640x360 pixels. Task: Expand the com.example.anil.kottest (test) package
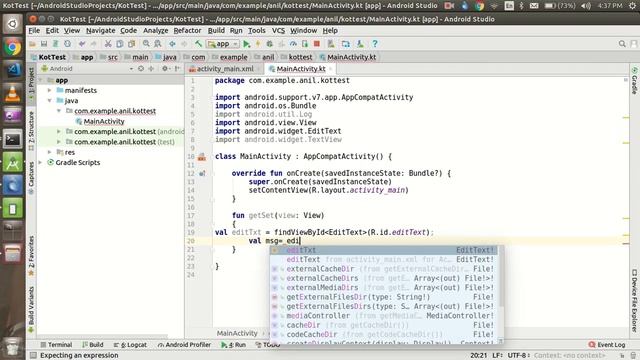click(x=59, y=142)
